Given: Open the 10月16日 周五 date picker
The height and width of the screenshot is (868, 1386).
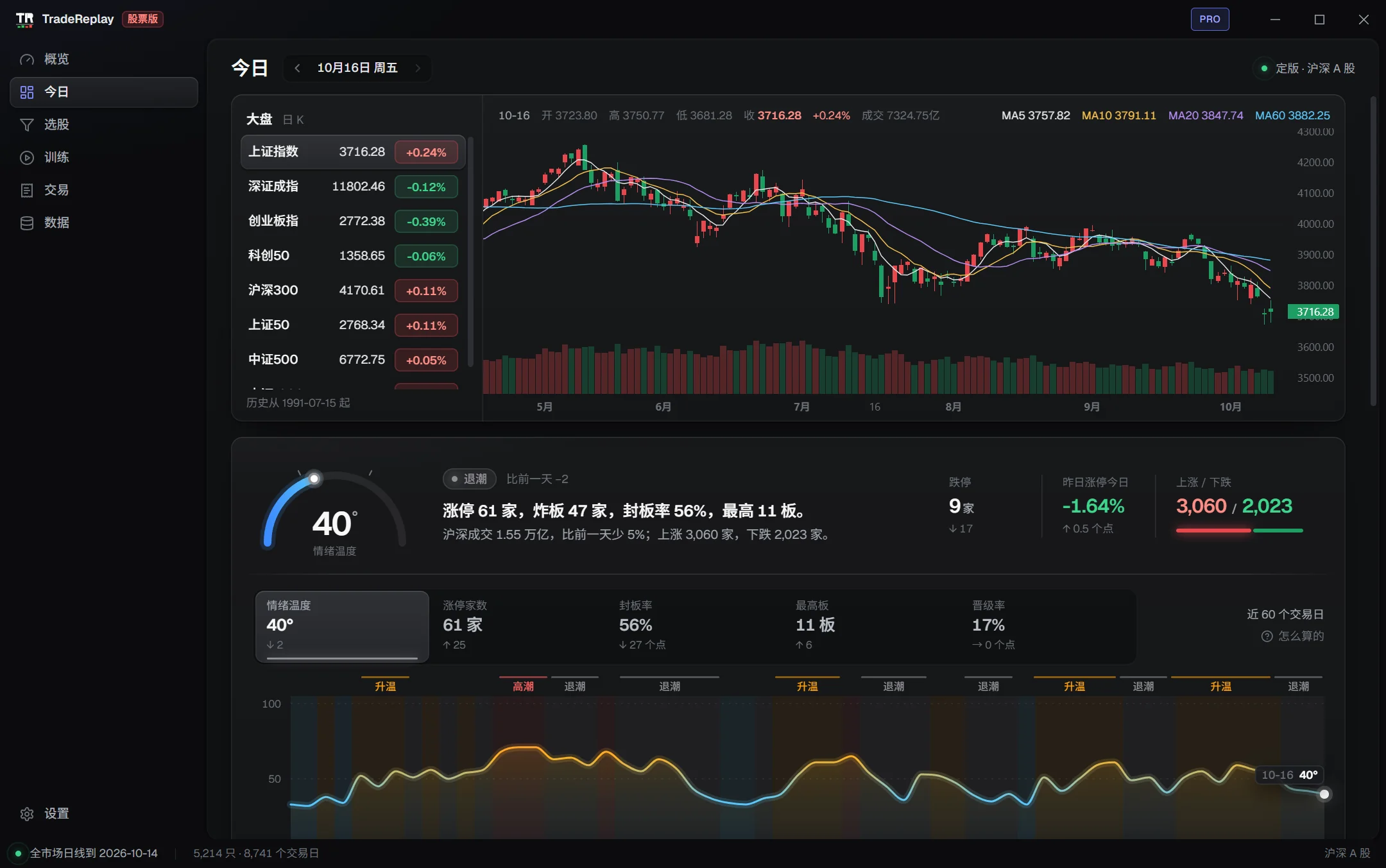Looking at the screenshot, I should point(357,68).
